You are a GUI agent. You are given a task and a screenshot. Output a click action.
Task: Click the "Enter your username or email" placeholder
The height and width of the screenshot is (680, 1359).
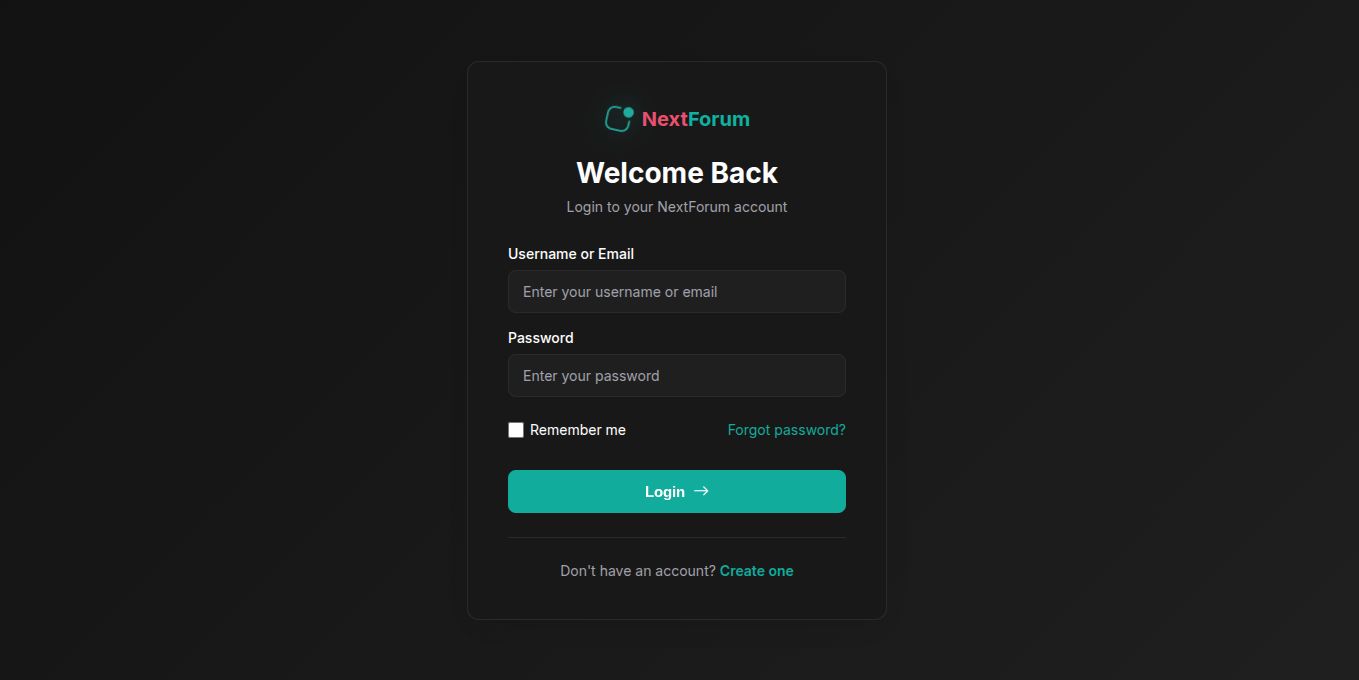pyautogui.click(x=620, y=292)
